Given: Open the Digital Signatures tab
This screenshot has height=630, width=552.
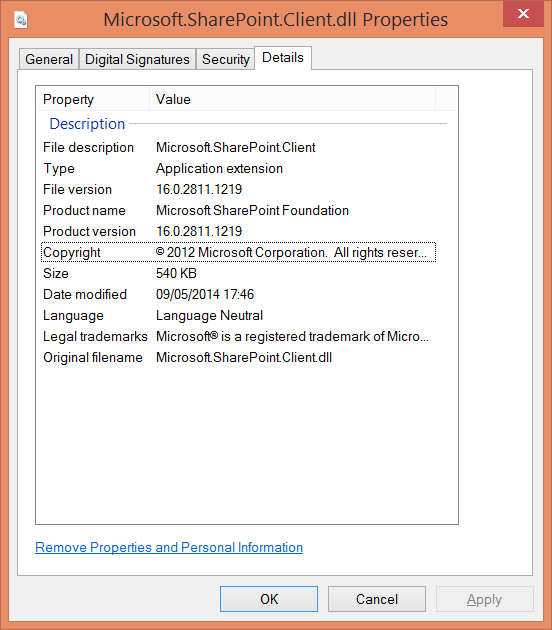Looking at the screenshot, I should click(137, 59).
